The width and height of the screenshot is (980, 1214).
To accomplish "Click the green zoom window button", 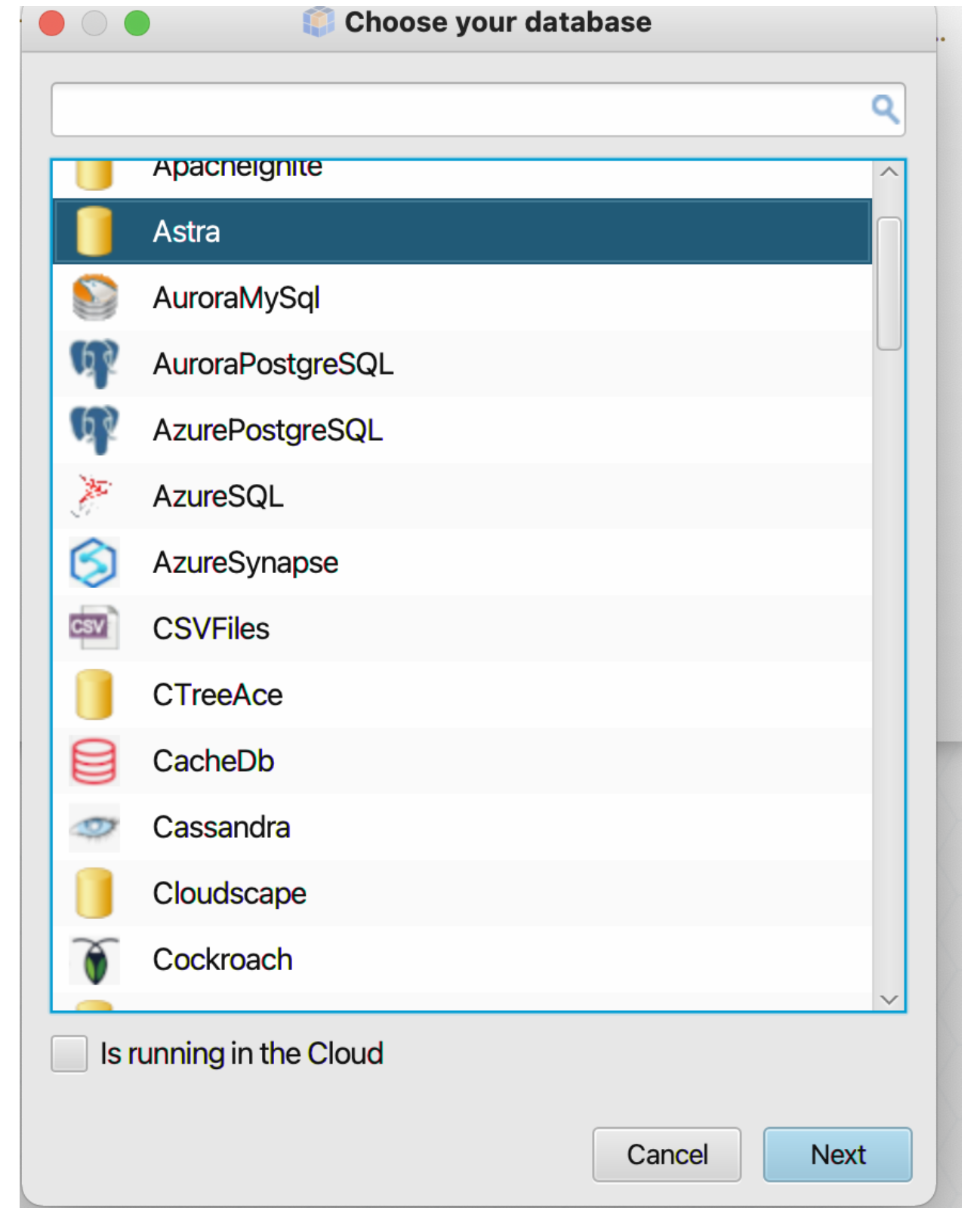I will coord(137,23).
